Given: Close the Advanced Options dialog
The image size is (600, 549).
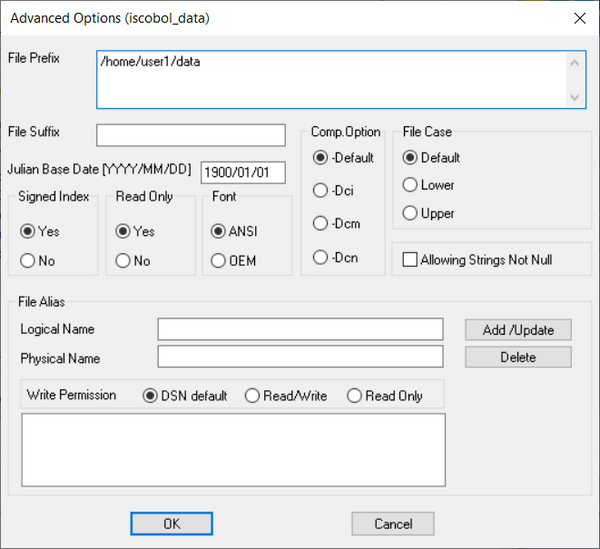Looking at the screenshot, I should click(x=580, y=18).
